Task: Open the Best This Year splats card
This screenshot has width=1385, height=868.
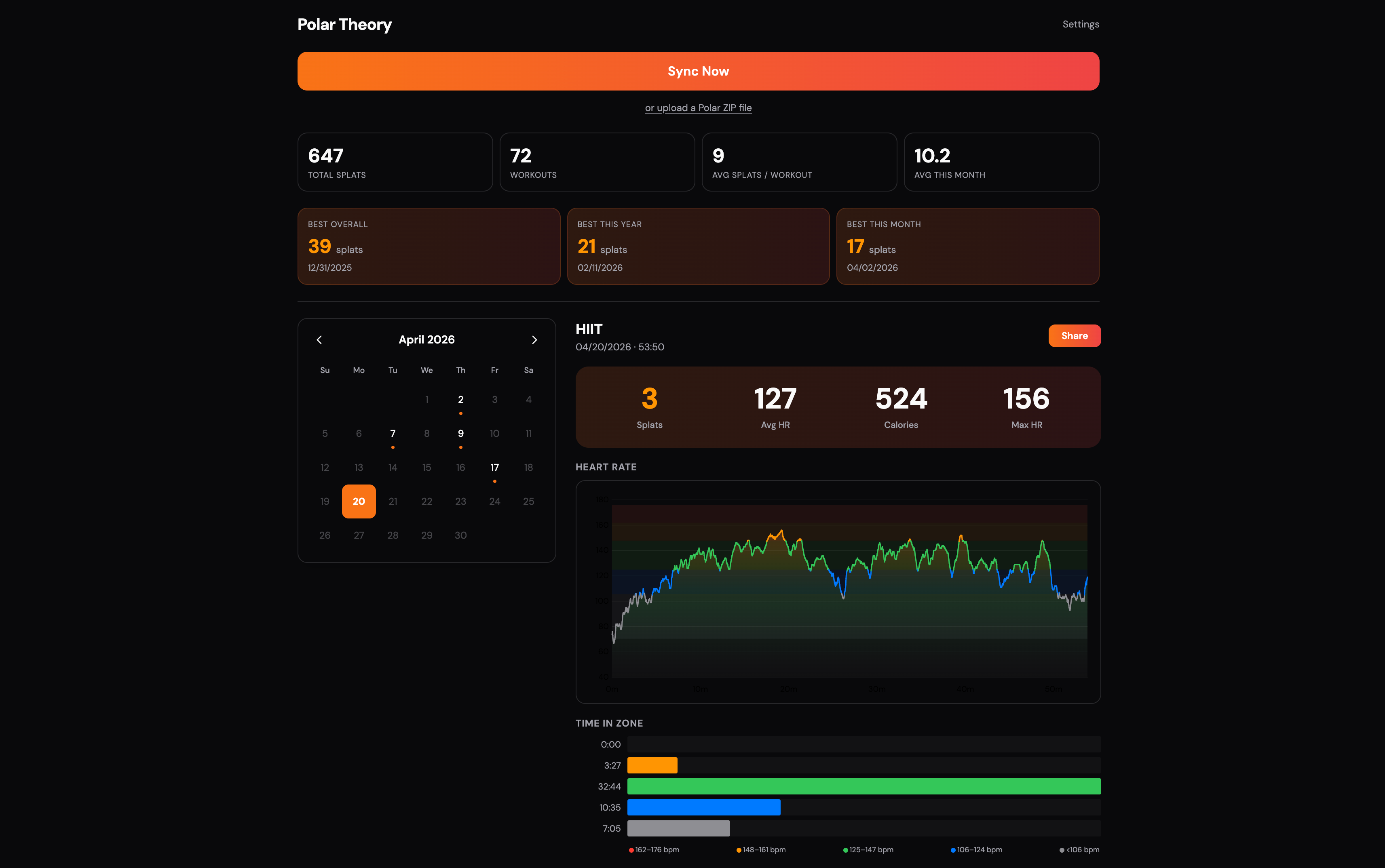Action: (698, 246)
